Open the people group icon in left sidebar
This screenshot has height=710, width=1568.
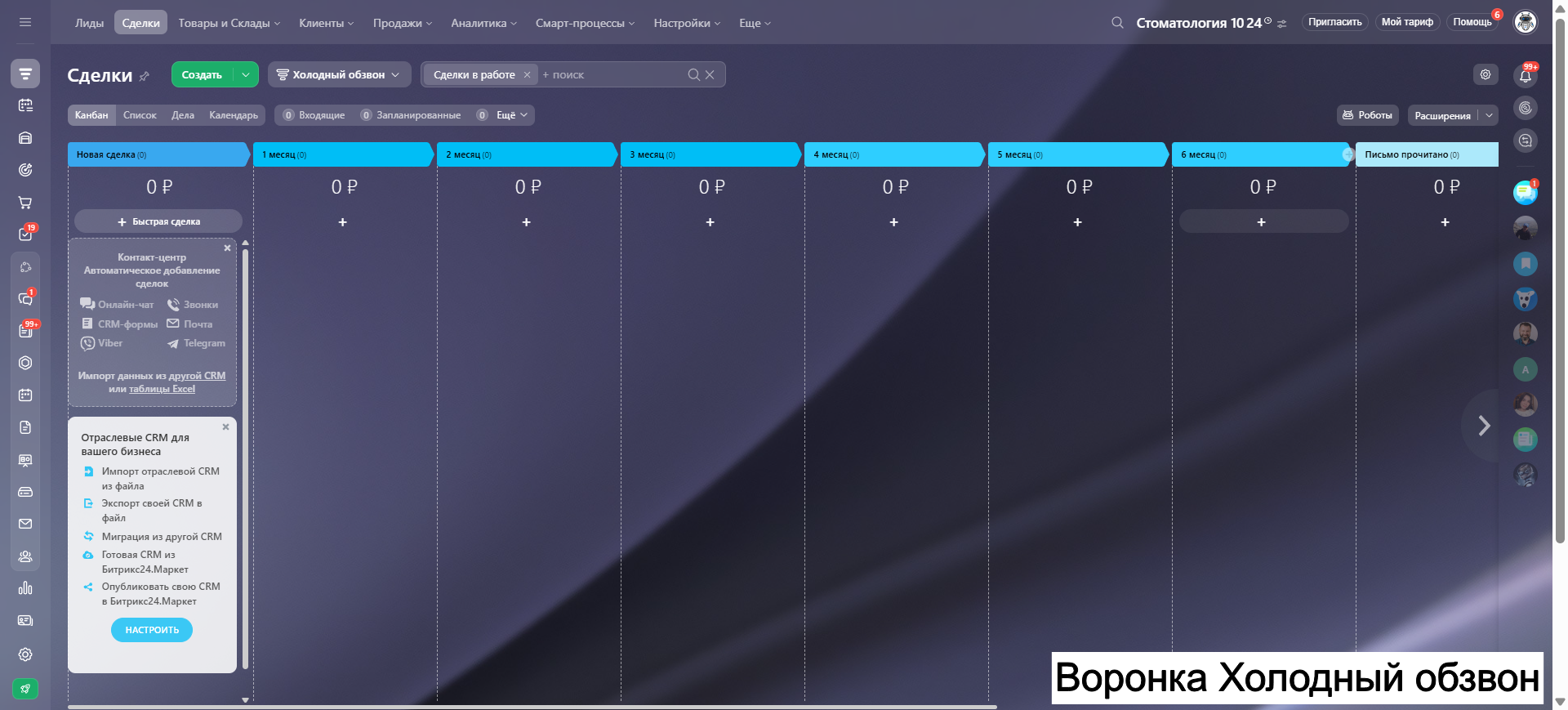pyautogui.click(x=25, y=556)
